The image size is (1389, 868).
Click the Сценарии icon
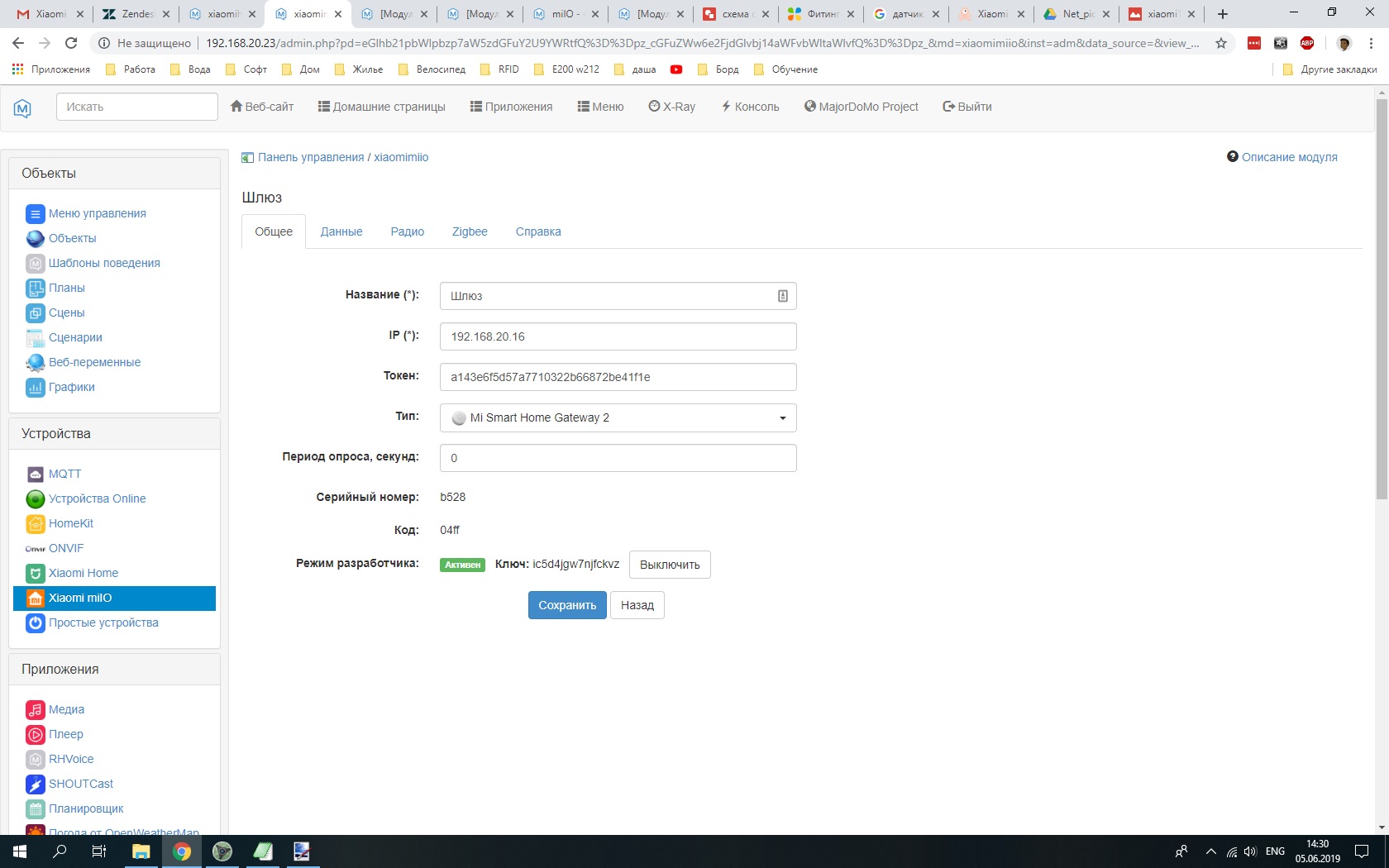coord(35,338)
